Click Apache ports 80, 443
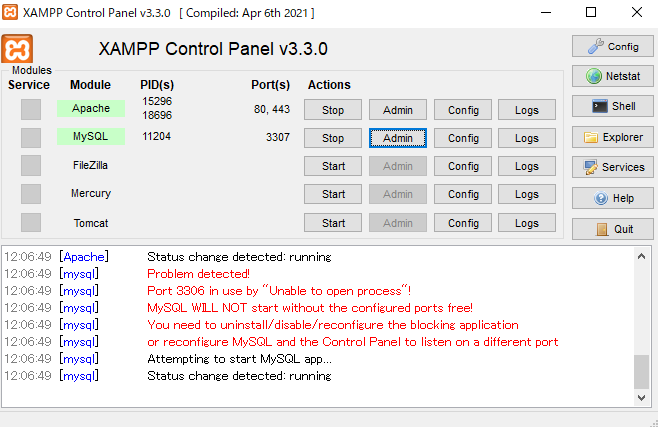The width and height of the screenshot is (658, 427). coord(272,109)
